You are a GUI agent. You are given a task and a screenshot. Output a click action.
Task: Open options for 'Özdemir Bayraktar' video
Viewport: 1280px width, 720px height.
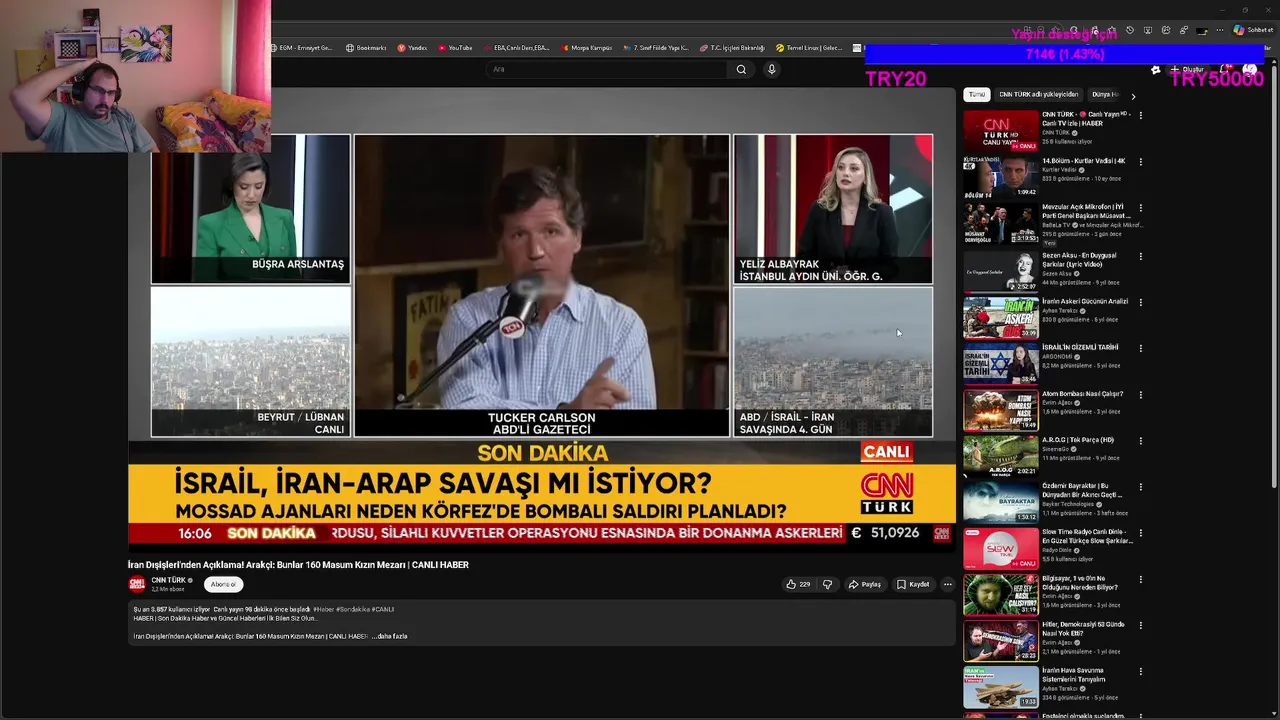point(1141,486)
